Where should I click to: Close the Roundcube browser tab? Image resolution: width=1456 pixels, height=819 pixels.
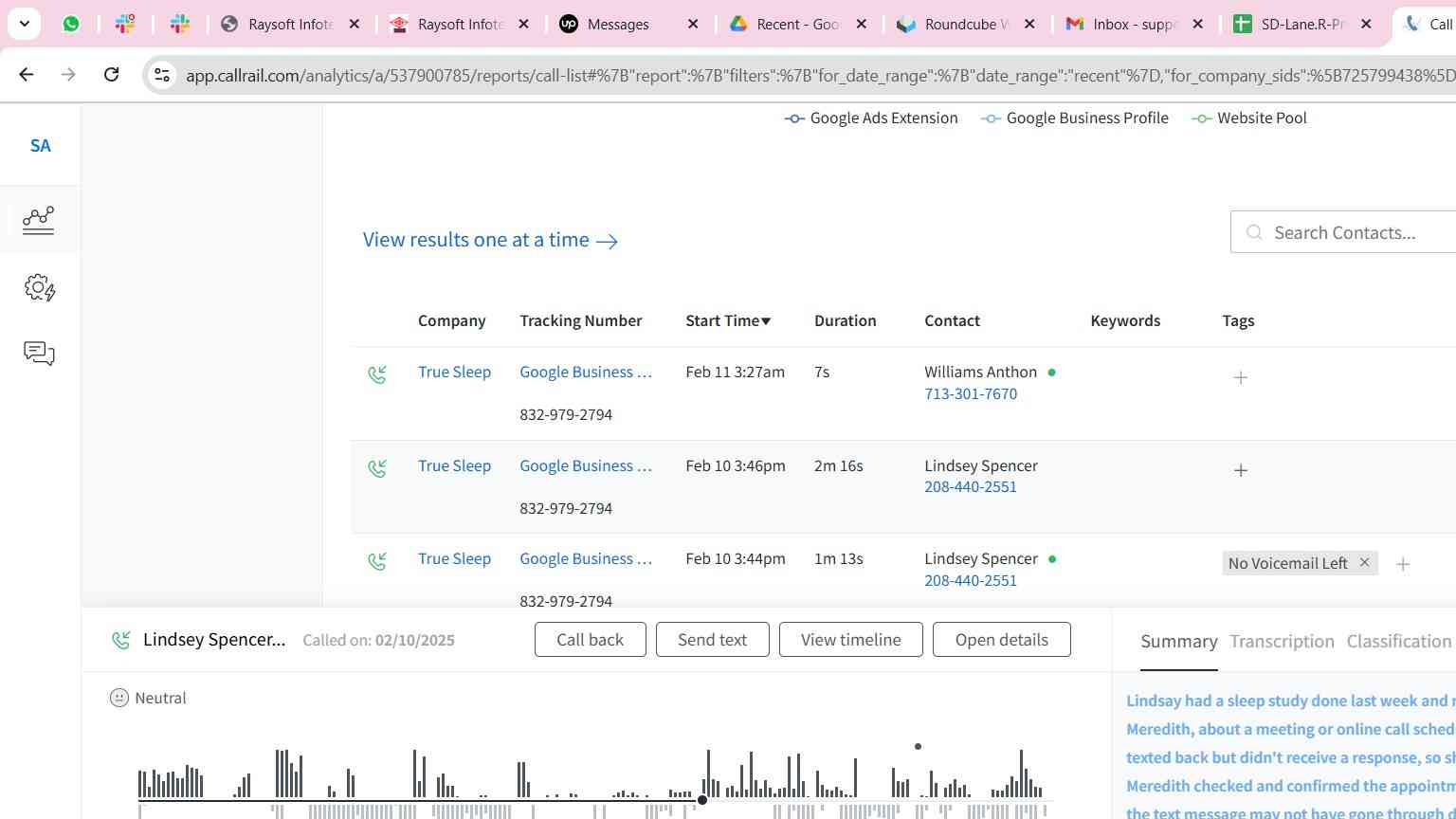click(x=1029, y=24)
